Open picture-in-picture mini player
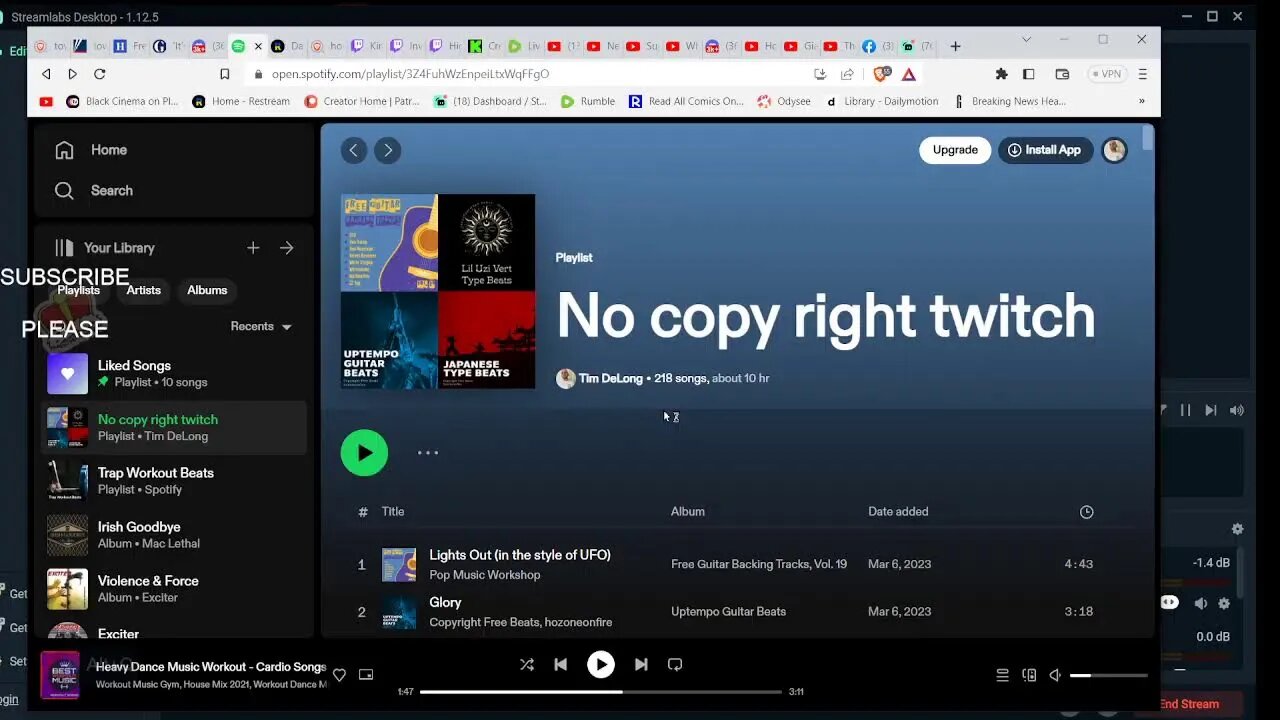Image resolution: width=1280 pixels, height=720 pixels. 366,675
